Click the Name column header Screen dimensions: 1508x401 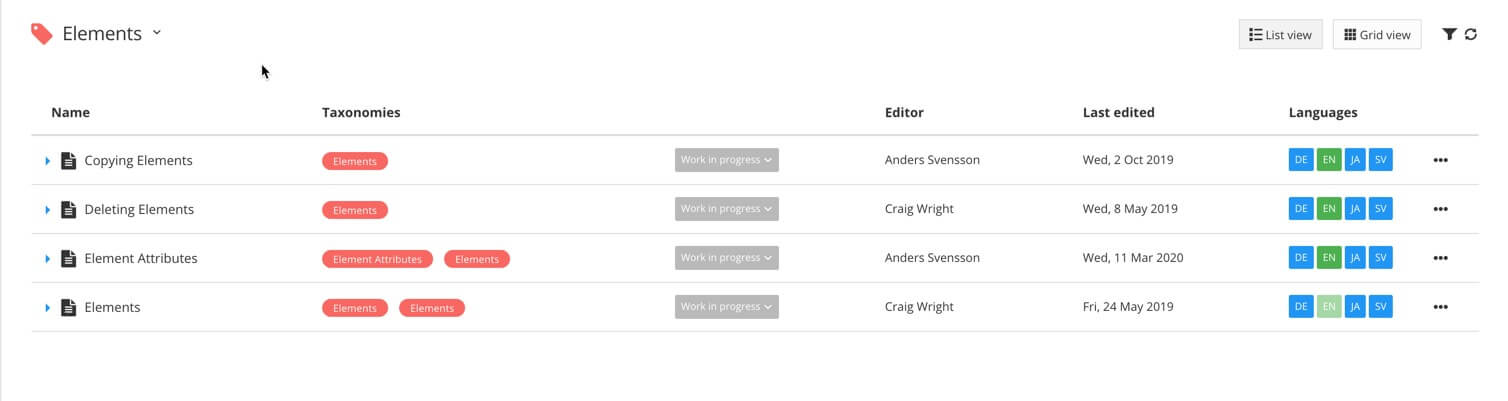point(70,112)
